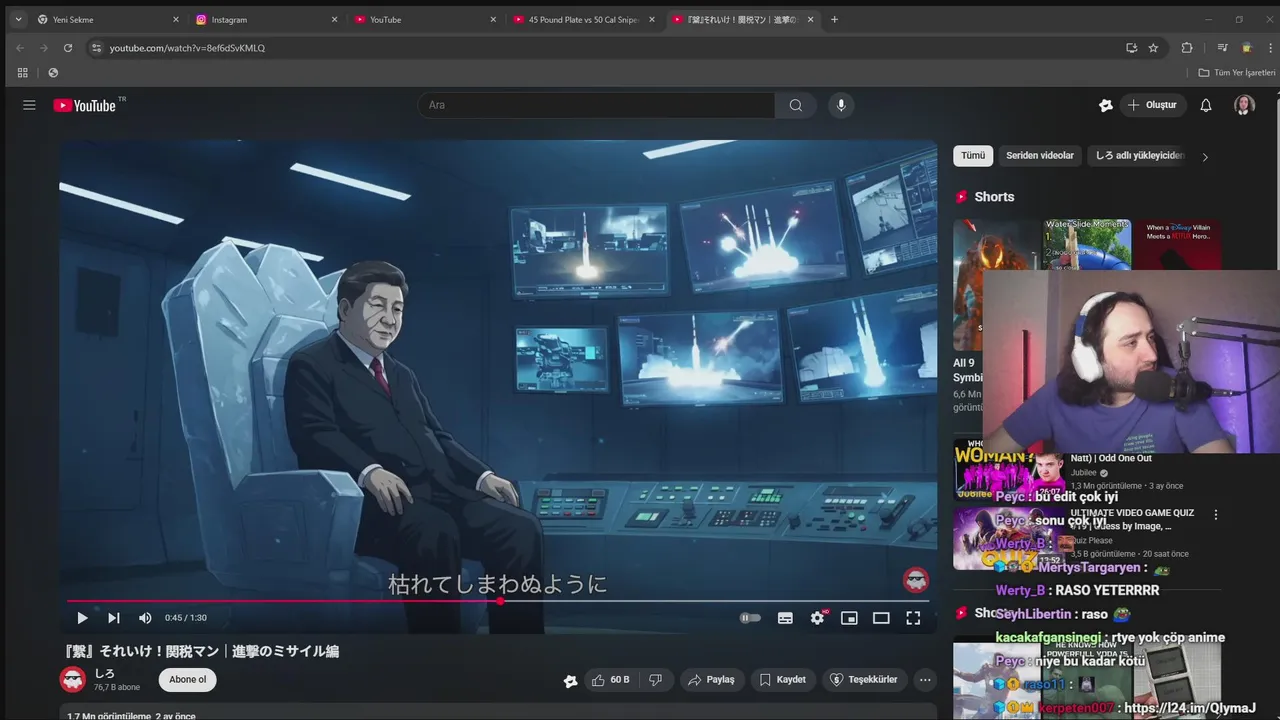Open site information icon in address bar

click(96, 48)
